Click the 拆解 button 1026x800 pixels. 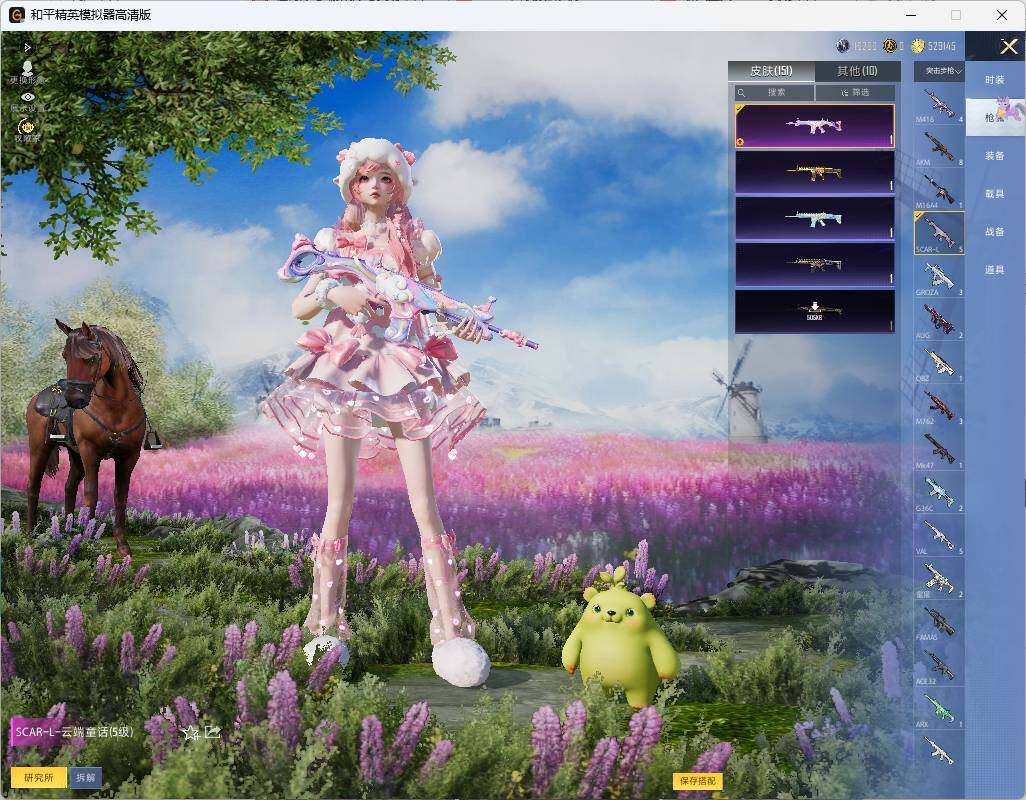coord(86,777)
